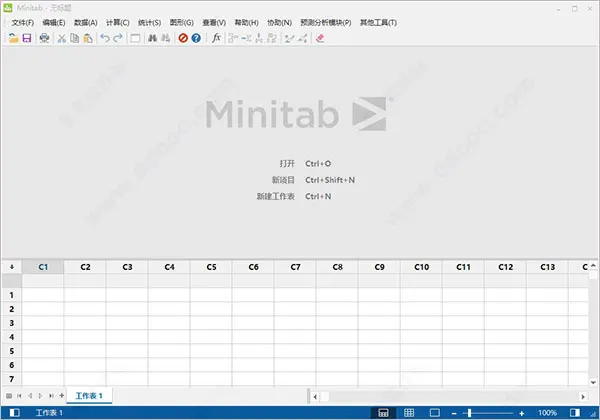
Task: Open the 编辑(E) menu
Action: pos(54,23)
